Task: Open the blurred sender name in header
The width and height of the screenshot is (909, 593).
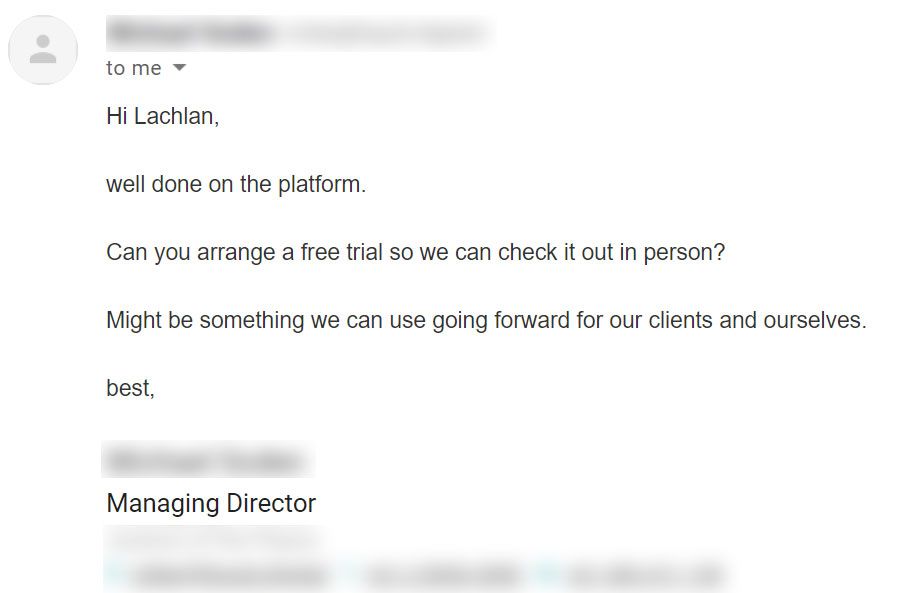Action: click(x=190, y=33)
